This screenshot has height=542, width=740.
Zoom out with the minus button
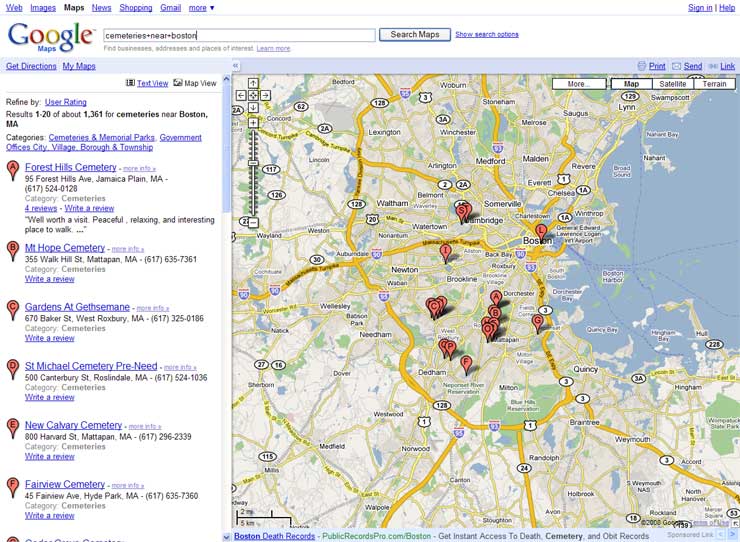coord(253,222)
